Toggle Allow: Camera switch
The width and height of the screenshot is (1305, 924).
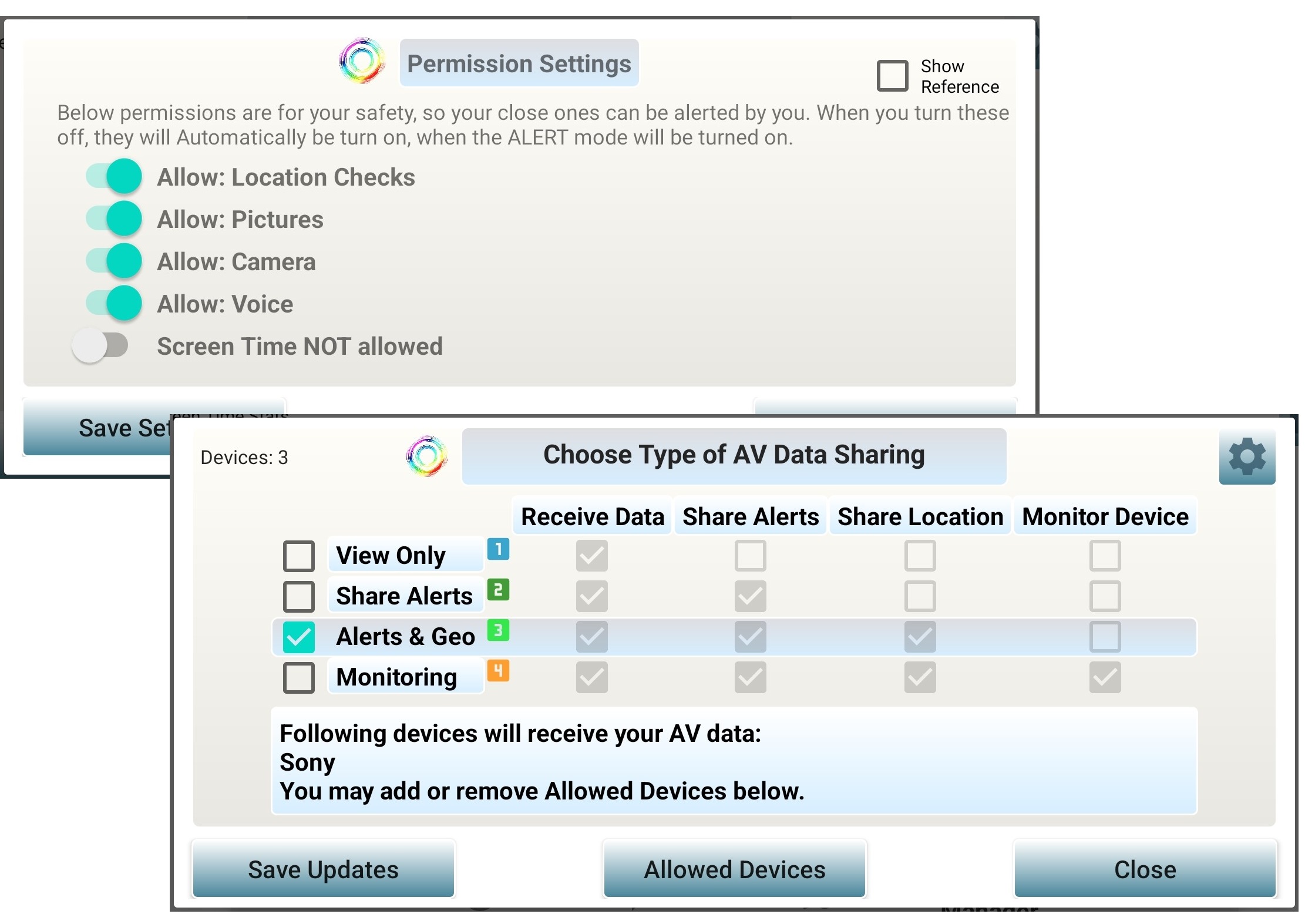coord(114,261)
